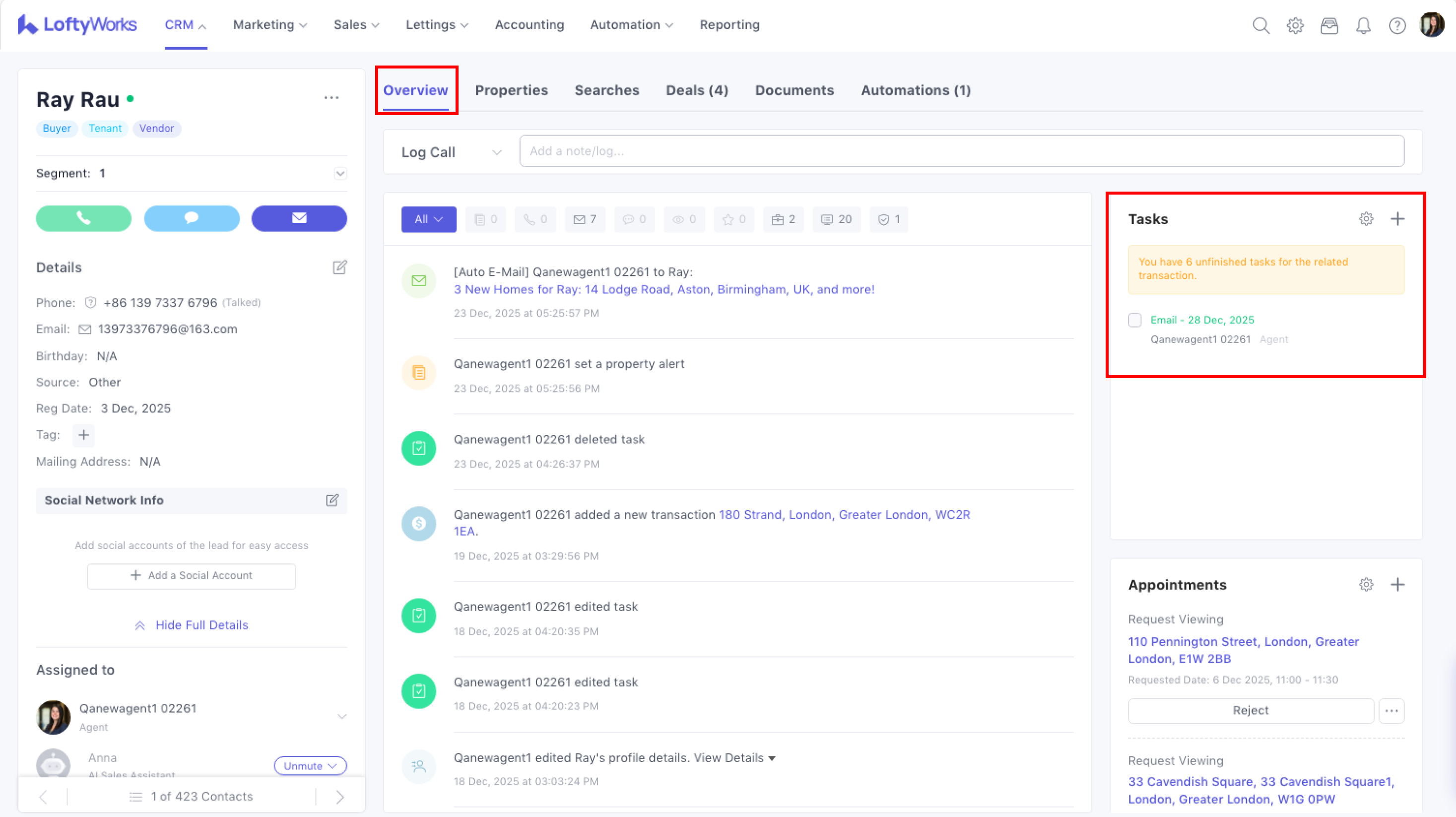Screen dimensions: 1456x817
Task: Click the Add a note/log input field
Action: tap(961, 151)
